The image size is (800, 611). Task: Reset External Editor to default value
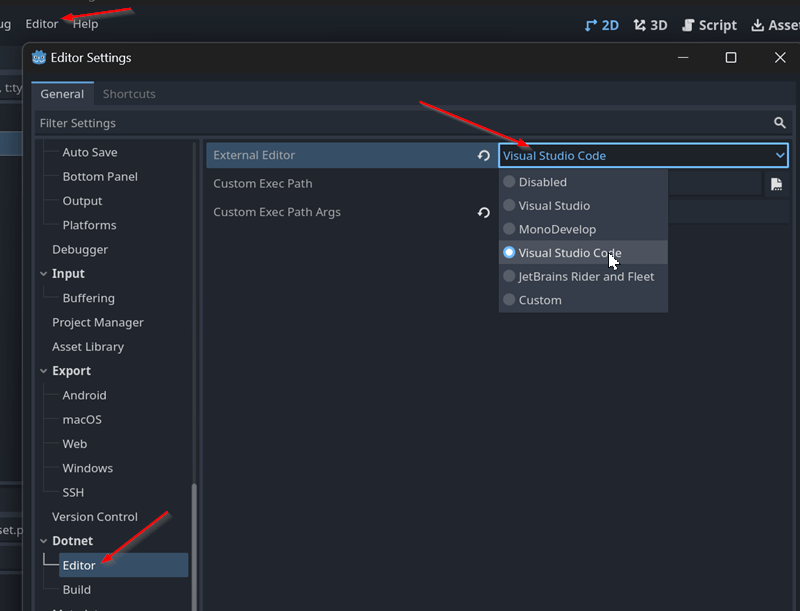click(x=484, y=156)
